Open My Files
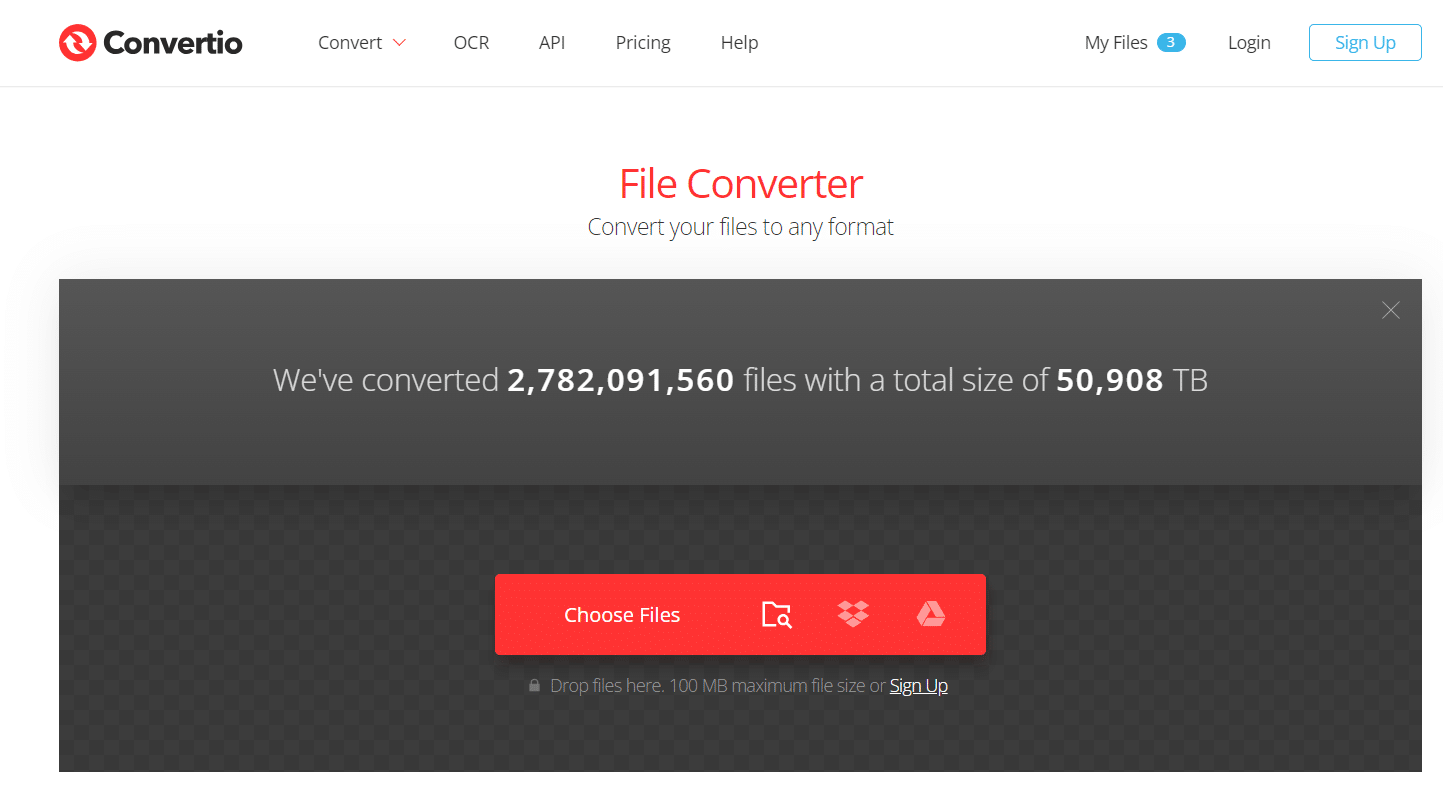 click(x=1116, y=43)
